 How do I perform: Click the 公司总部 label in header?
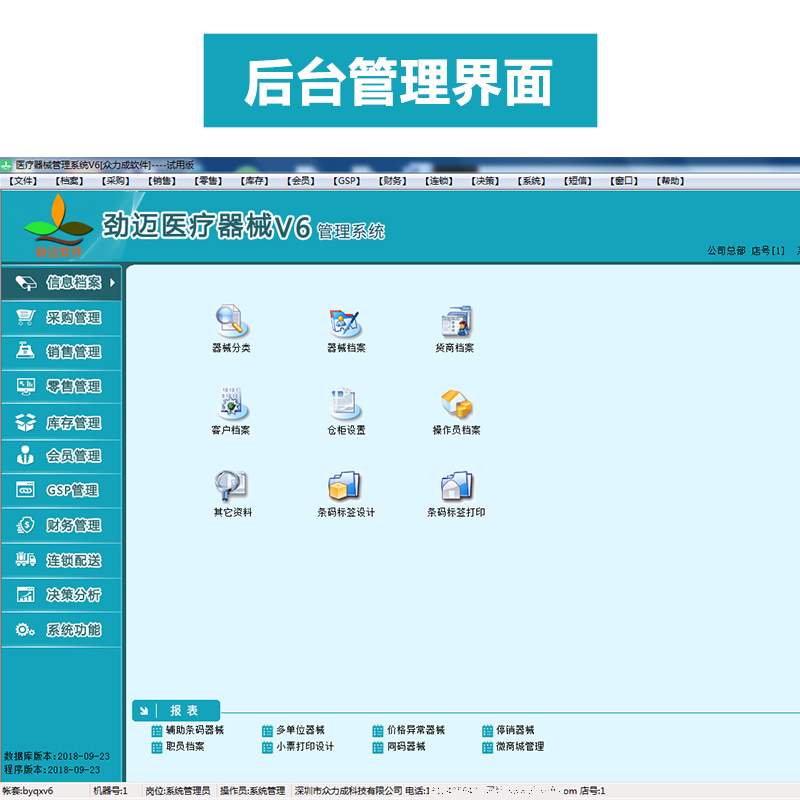pos(727,251)
